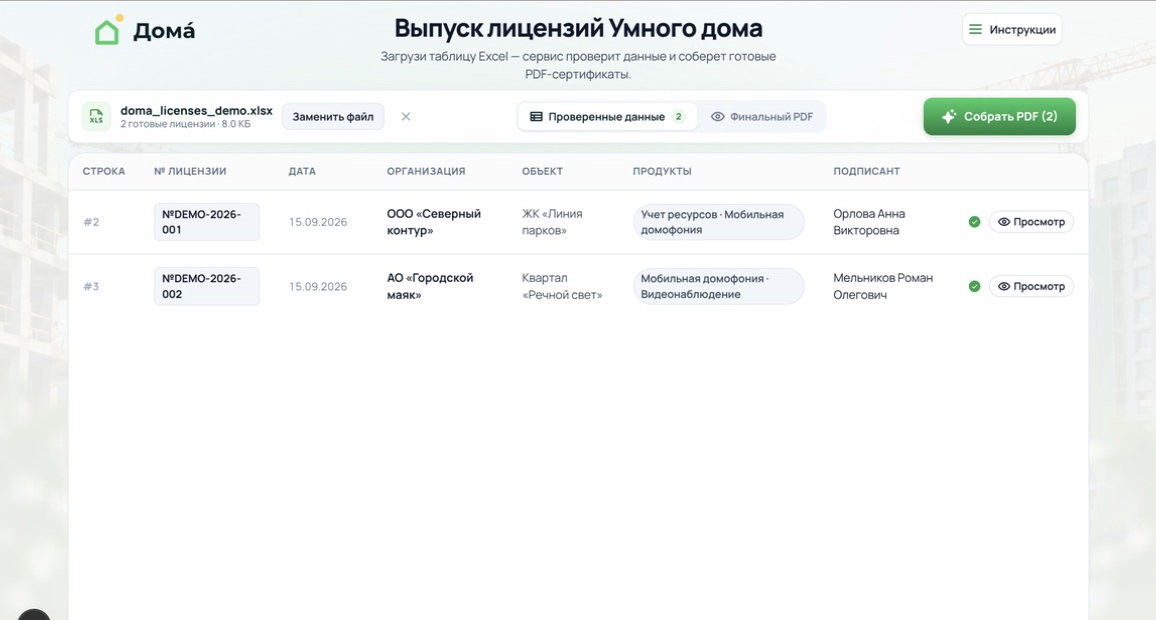Click object Квартал «Речной свет»

562,286
